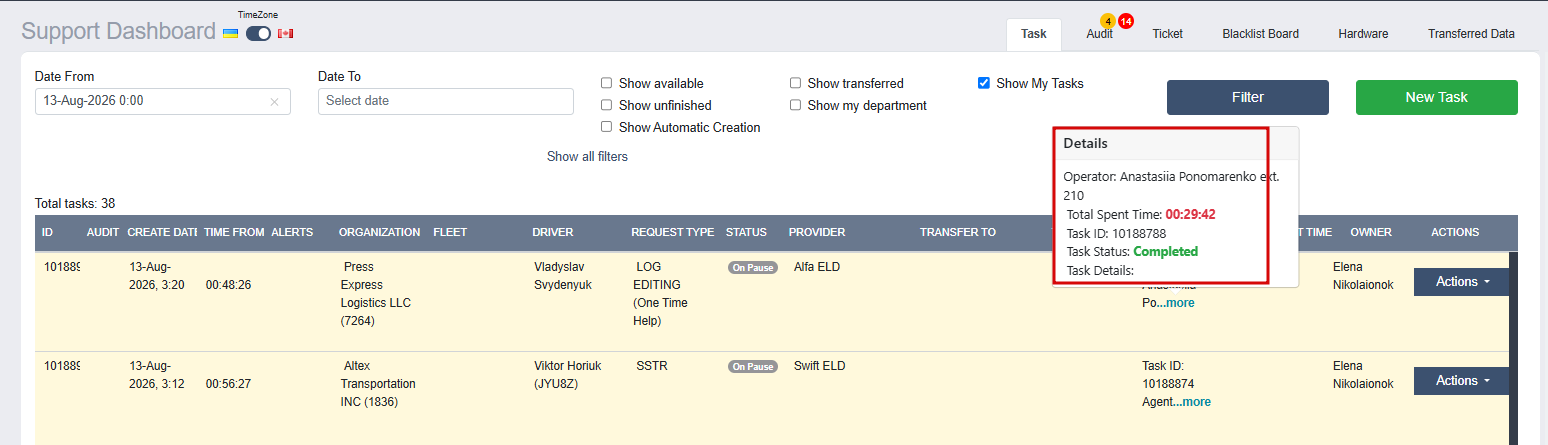Click the Canada flag icon
The width and height of the screenshot is (1548, 445).
click(285, 33)
